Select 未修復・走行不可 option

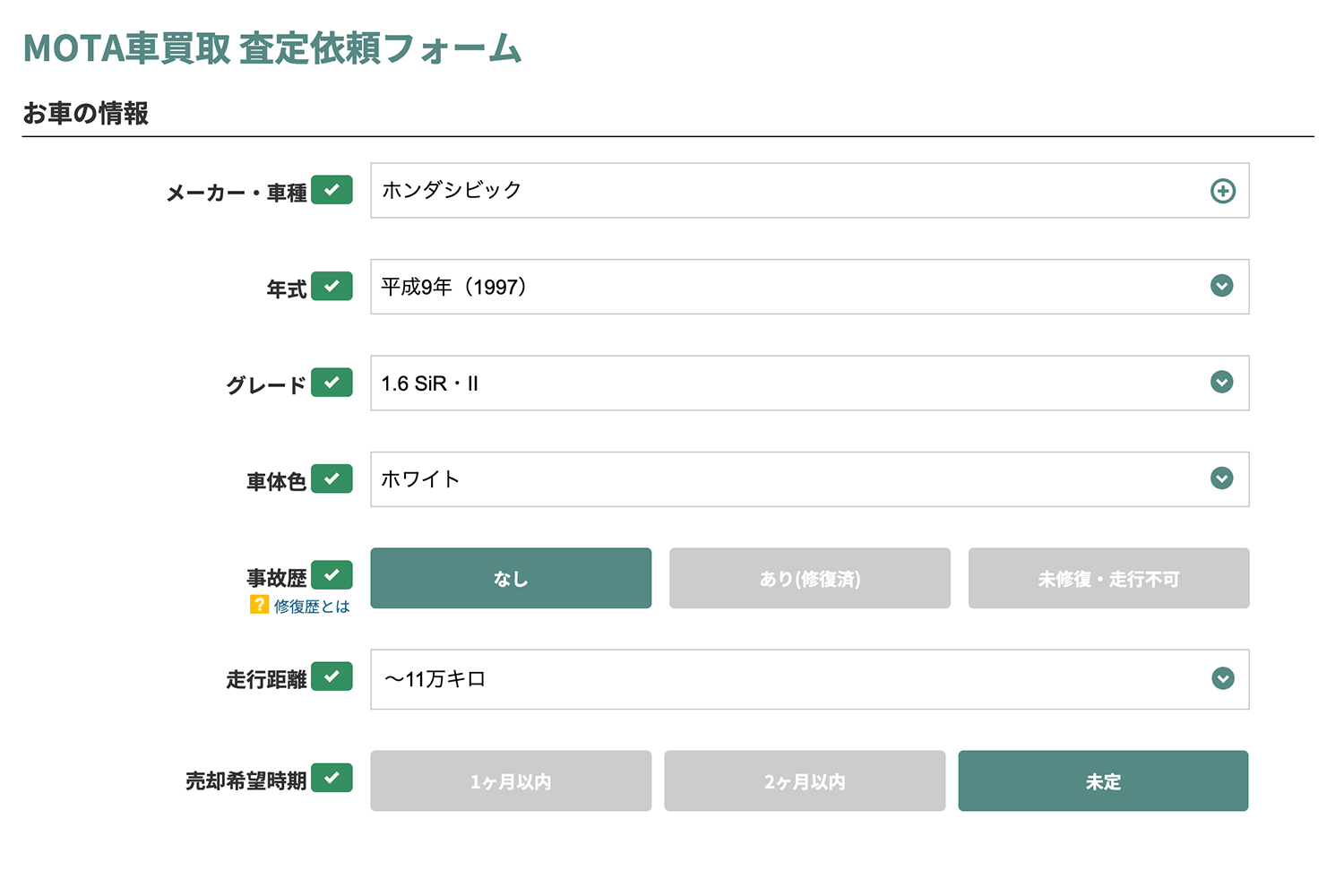pos(1108,578)
